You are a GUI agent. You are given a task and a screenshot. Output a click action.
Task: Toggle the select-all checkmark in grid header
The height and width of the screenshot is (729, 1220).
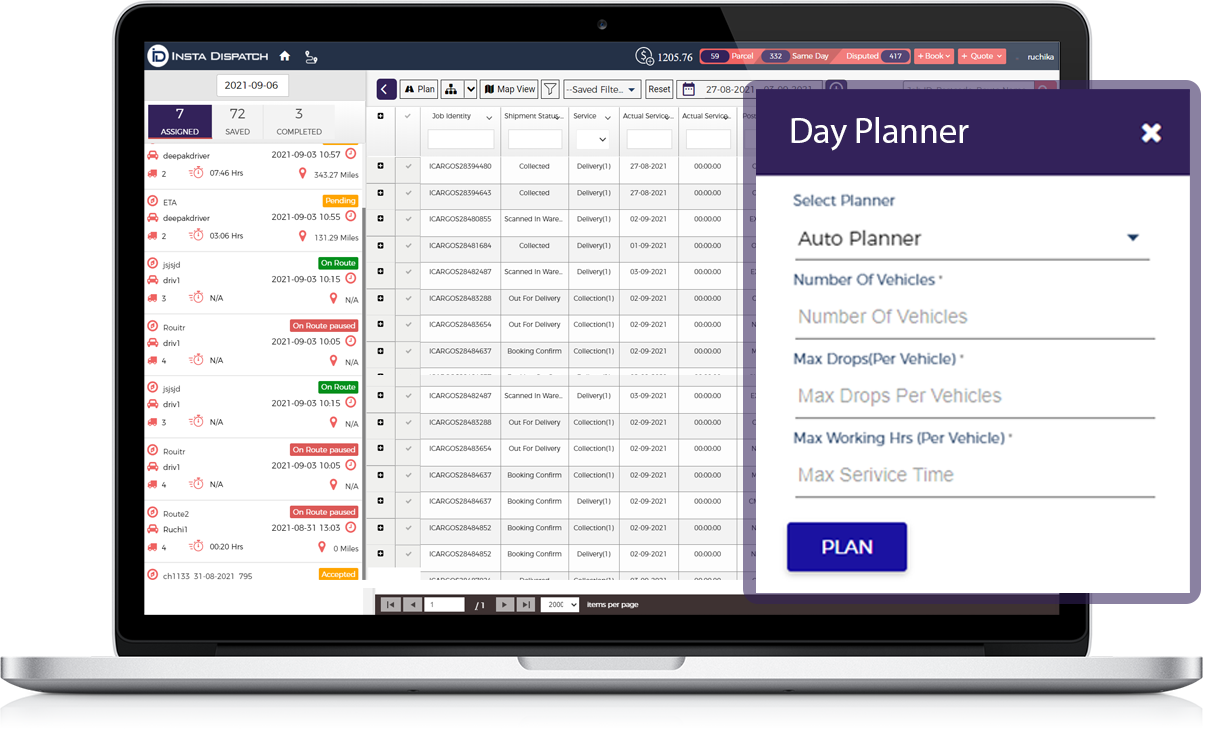point(407,117)
